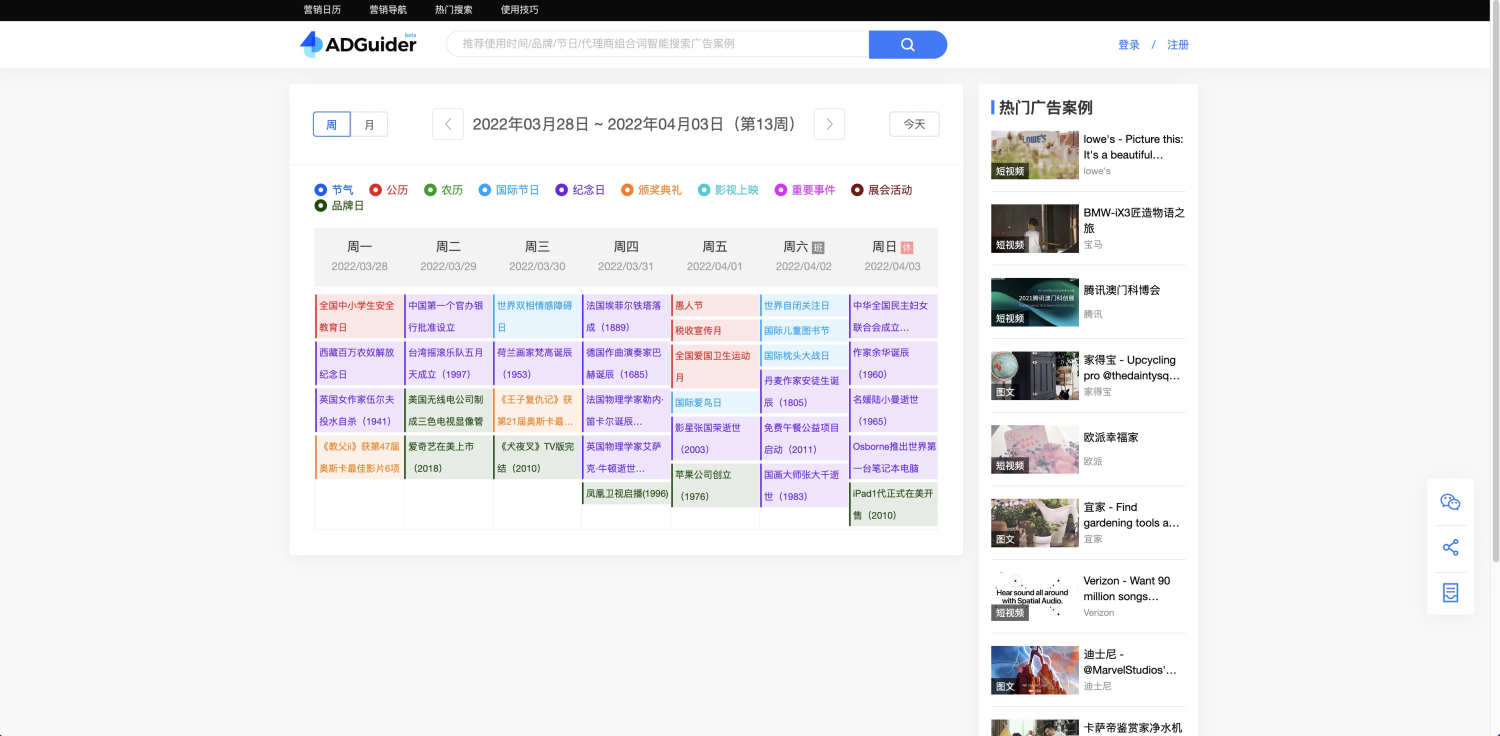This screenshot has height=736, width=1500.
Task: Open the 国际儿童图书节 event
Action: coord(804,330)
